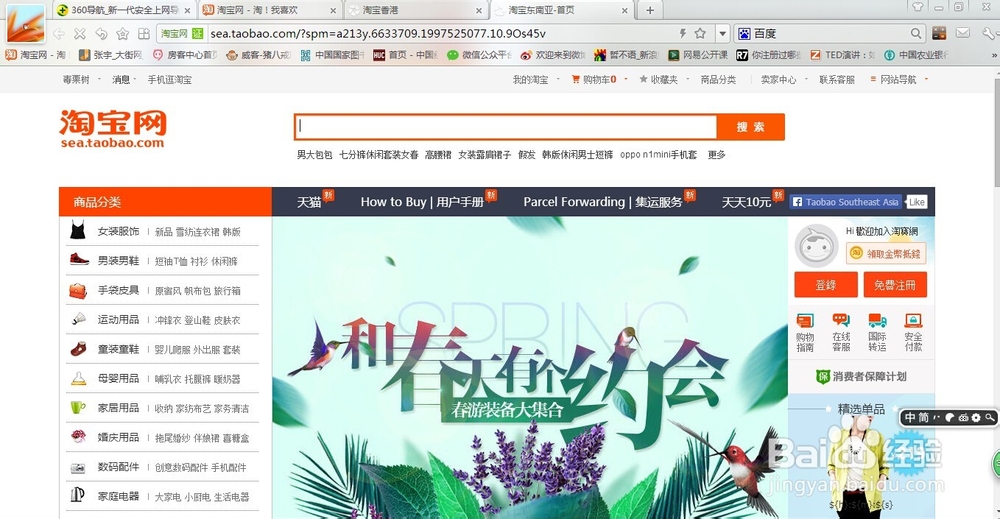The image size is (1000, 519).
Task: Open 联系客服 in the top bar
Action: coord(837,80)
